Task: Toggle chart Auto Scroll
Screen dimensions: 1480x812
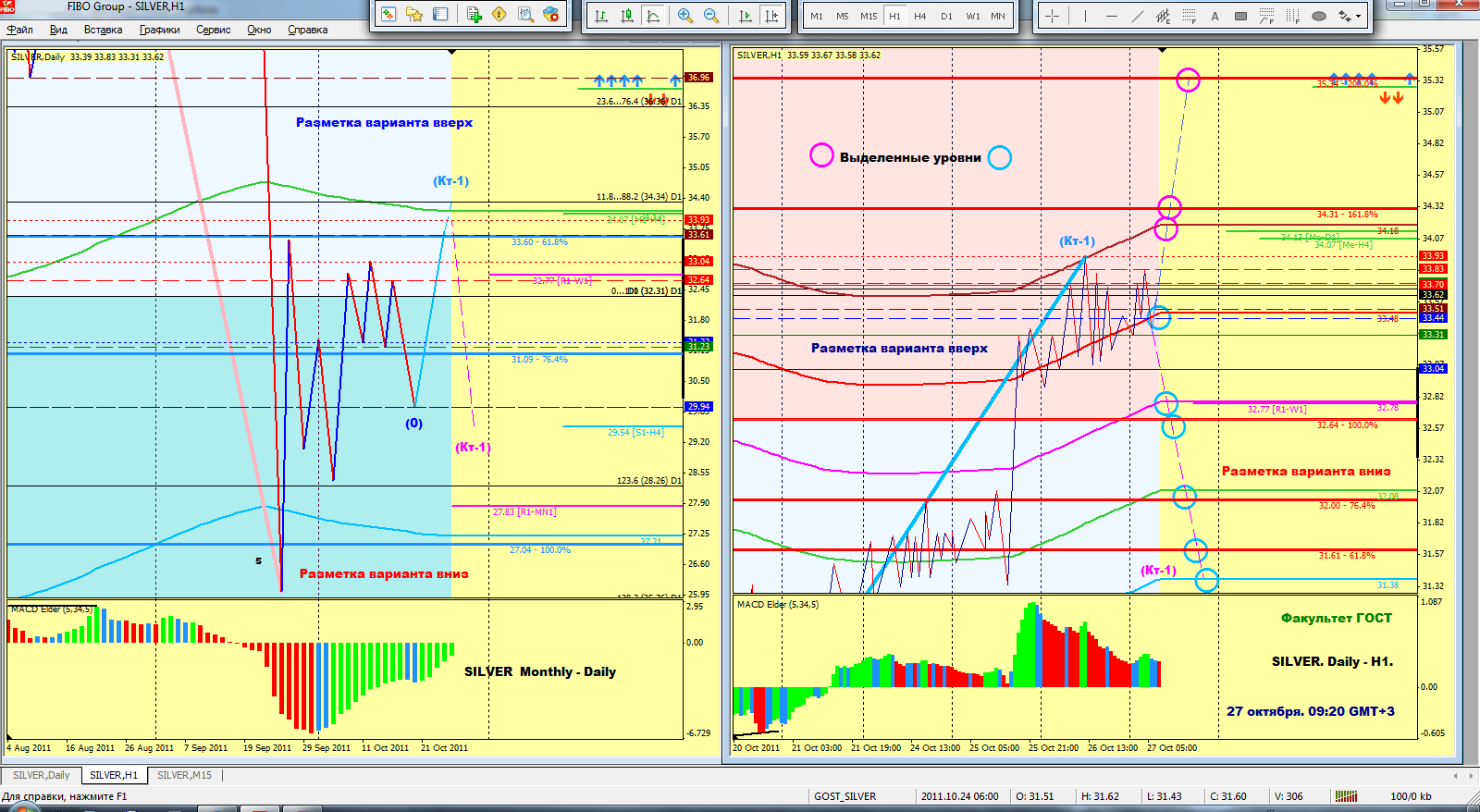Action: [746, 16]
